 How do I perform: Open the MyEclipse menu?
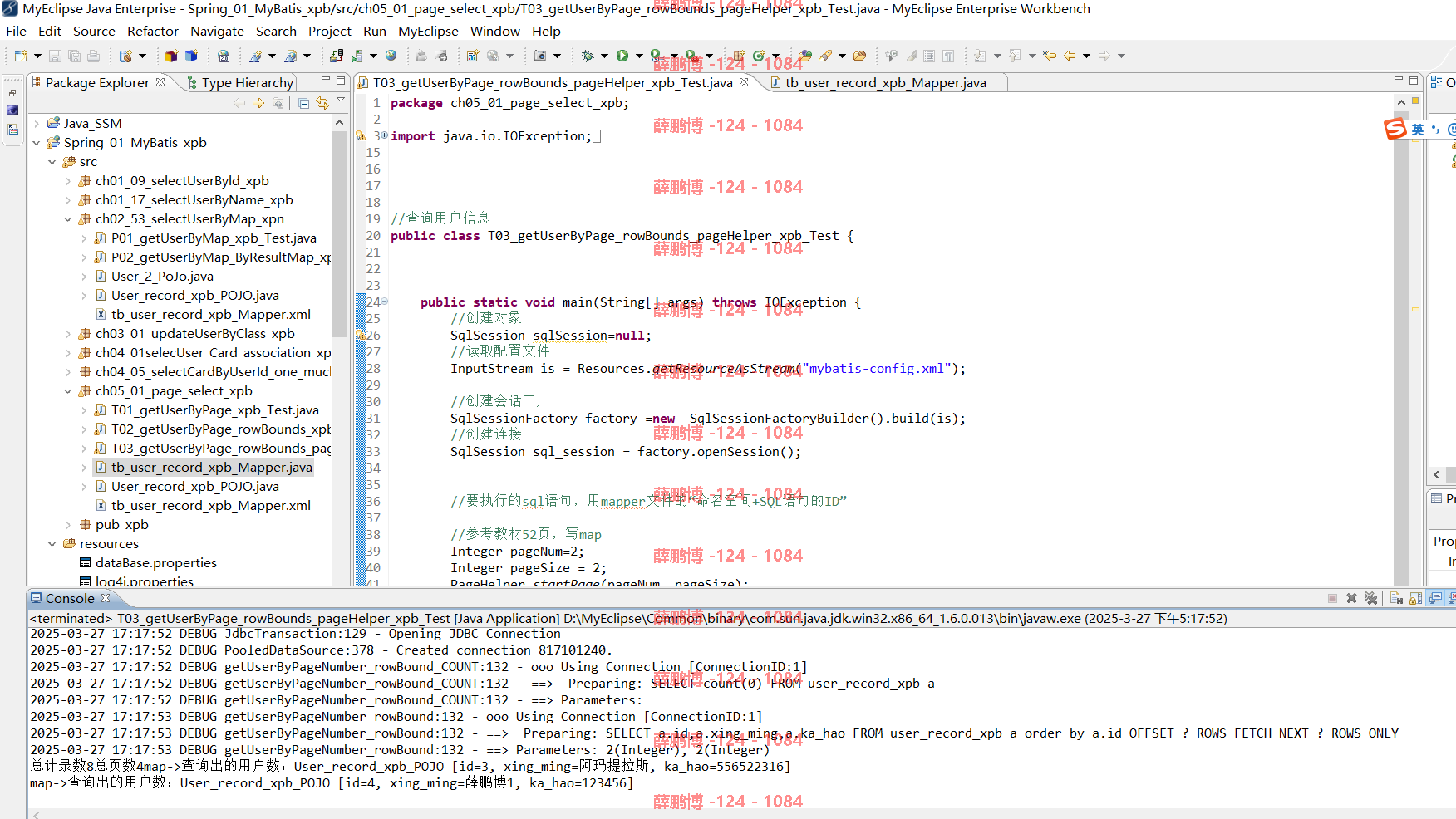click(428, 31)
